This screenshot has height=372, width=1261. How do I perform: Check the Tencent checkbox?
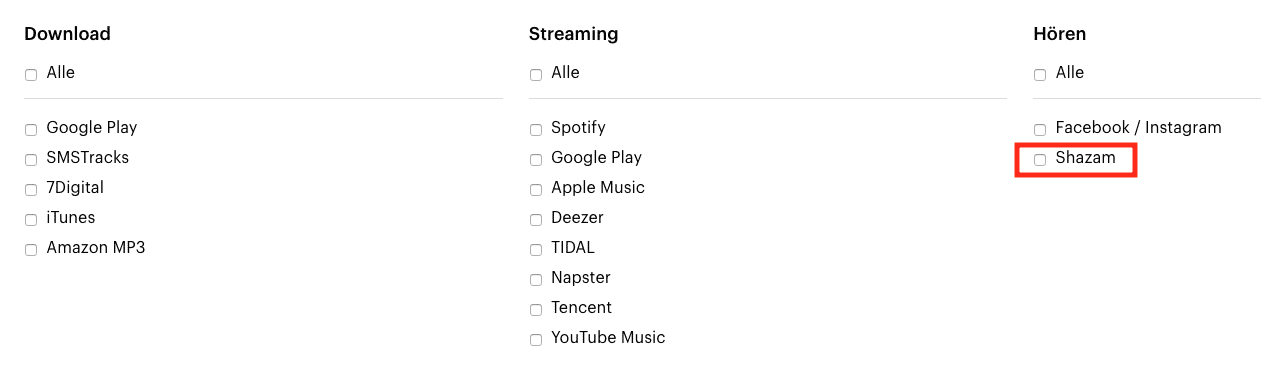(x=536, y=310)
